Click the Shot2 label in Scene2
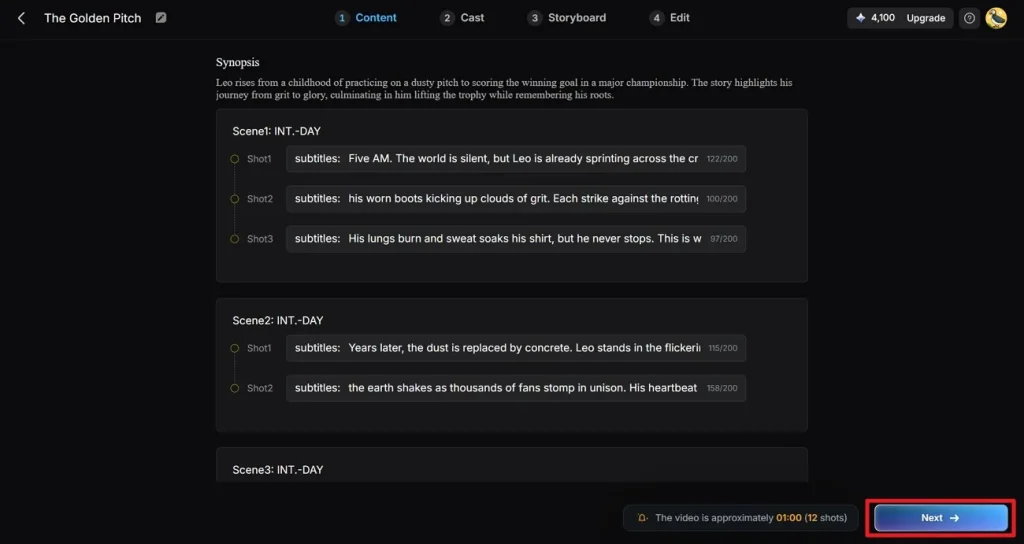 coord(260,388)
